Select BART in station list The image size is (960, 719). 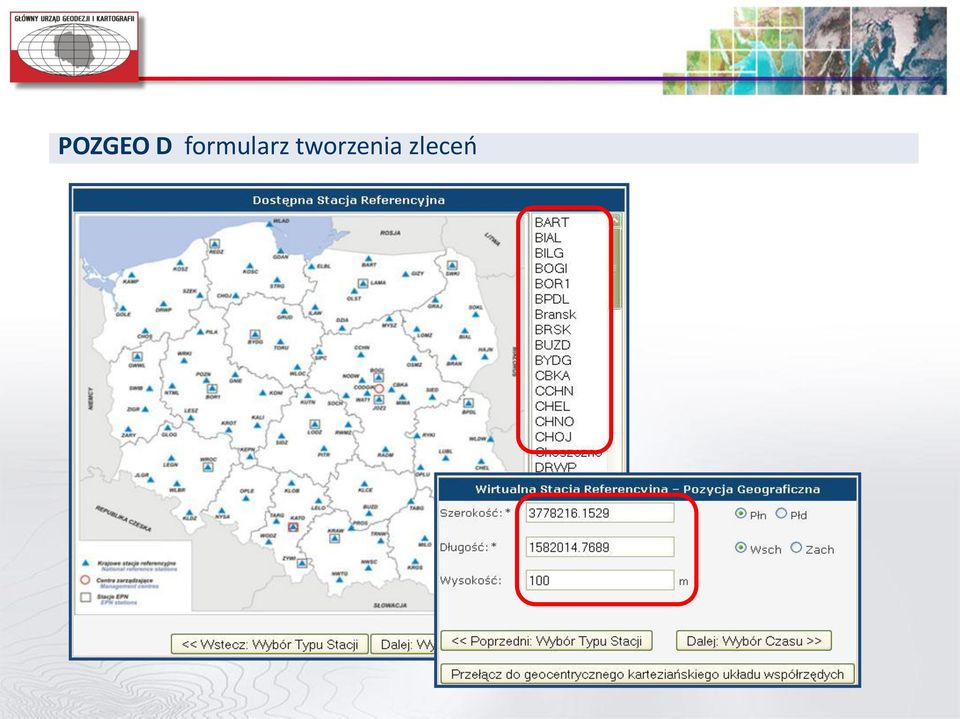click(x=552, y=222)
